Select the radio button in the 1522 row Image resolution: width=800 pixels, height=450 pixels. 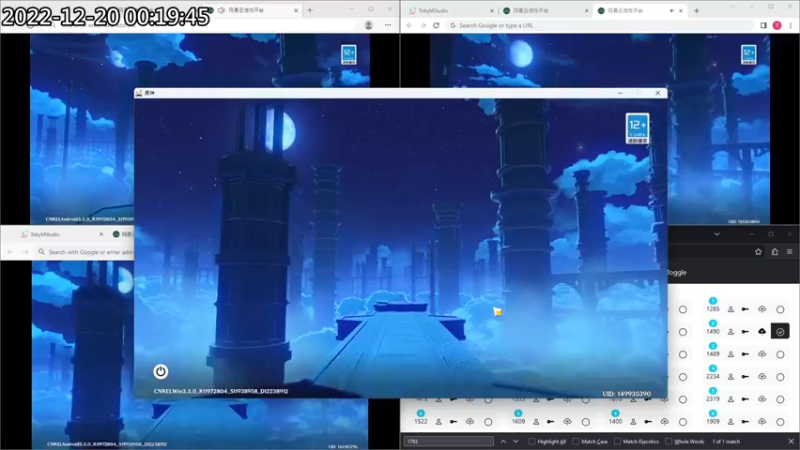488,421
